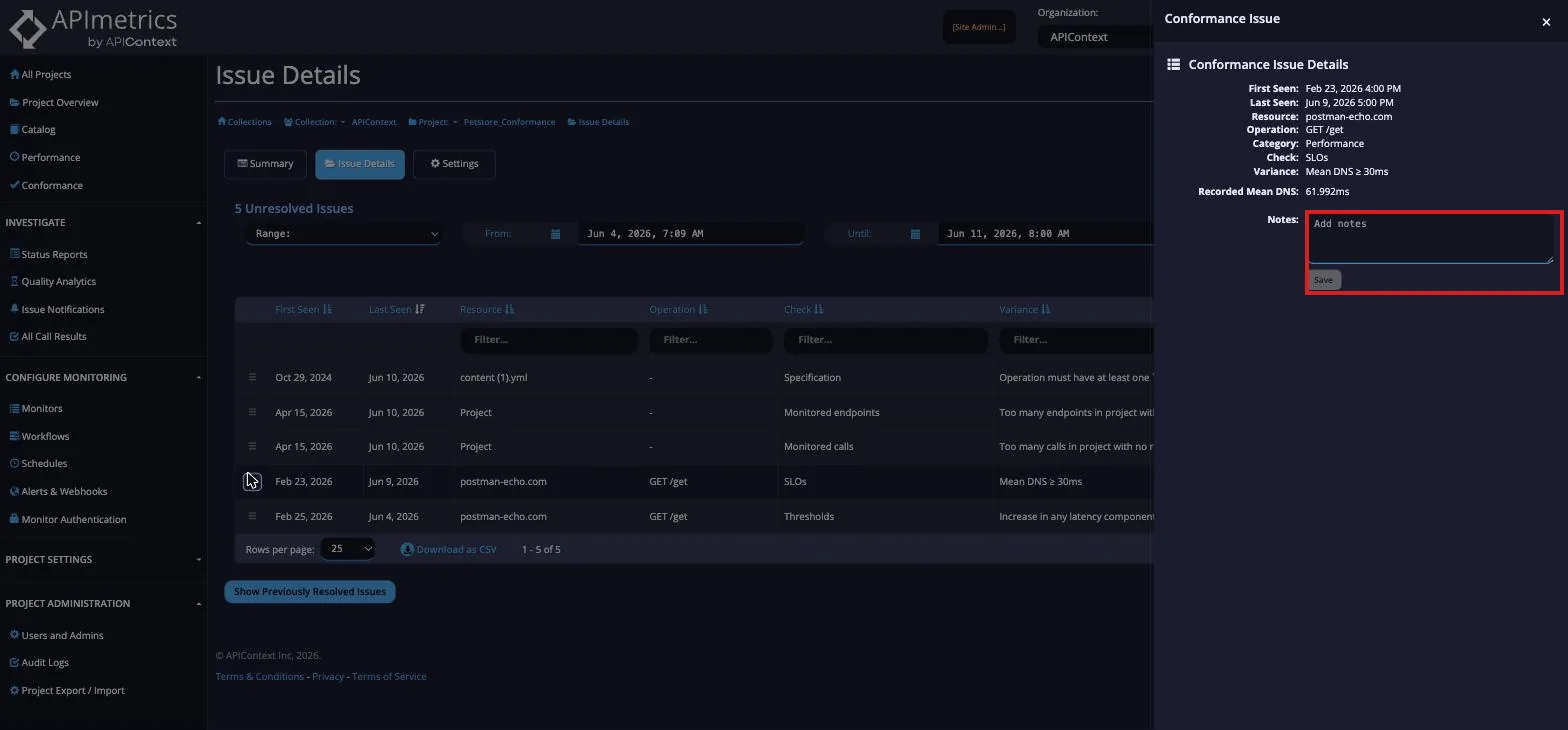Sort by Operation column
The width and height of the screenshot is (1568, 730).
tap(678, 310)
